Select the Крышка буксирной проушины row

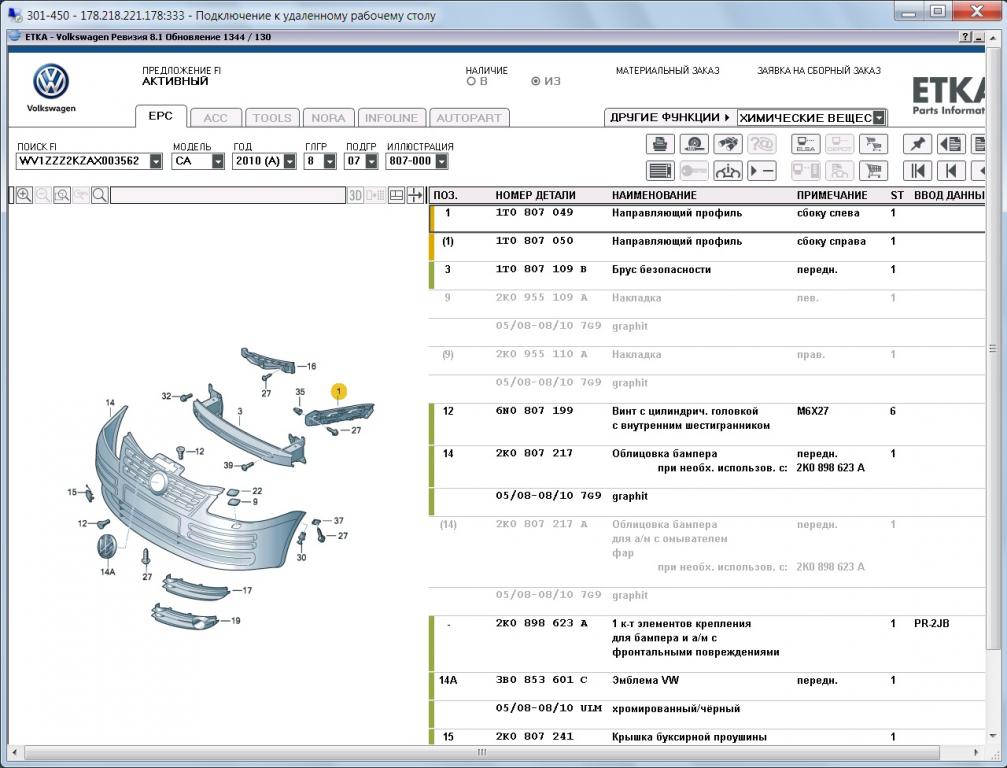706,737
